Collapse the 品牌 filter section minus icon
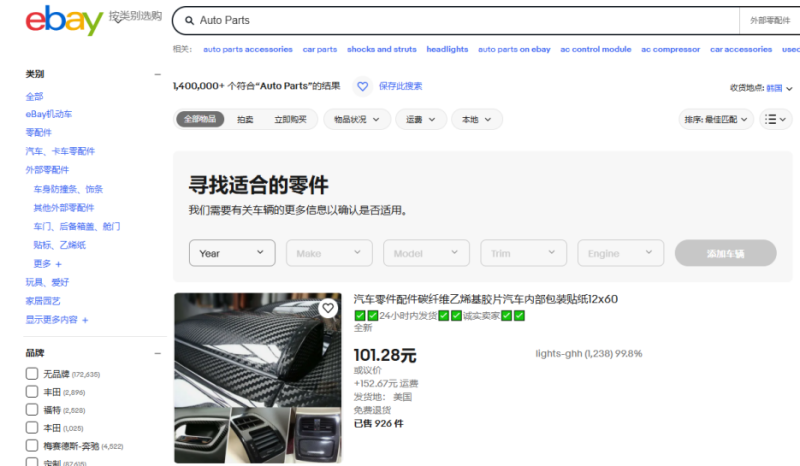Screen dimensions: 800x466 (157, 353)
